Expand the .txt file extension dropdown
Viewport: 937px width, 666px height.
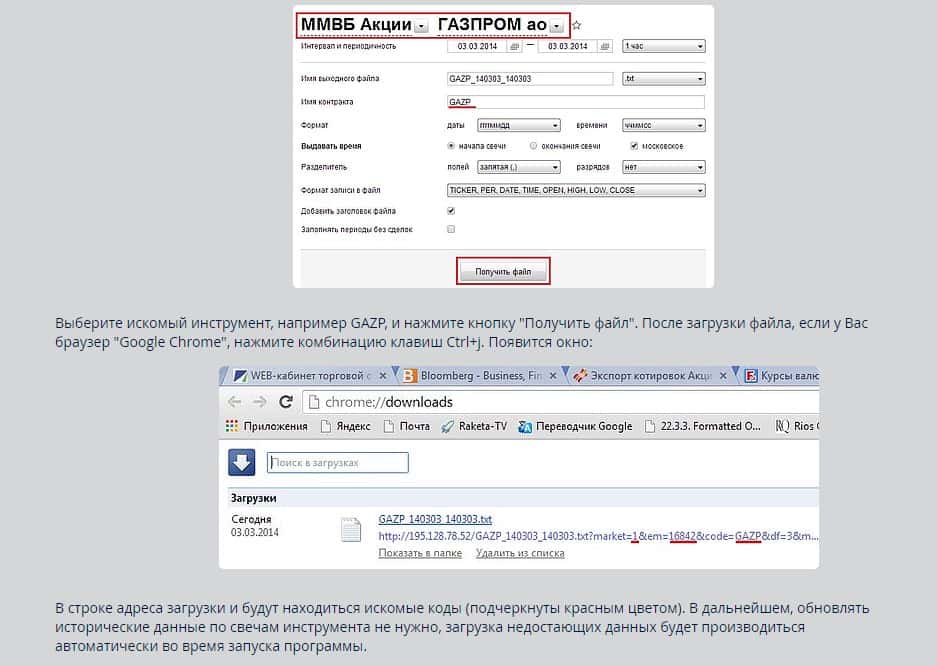663,79
